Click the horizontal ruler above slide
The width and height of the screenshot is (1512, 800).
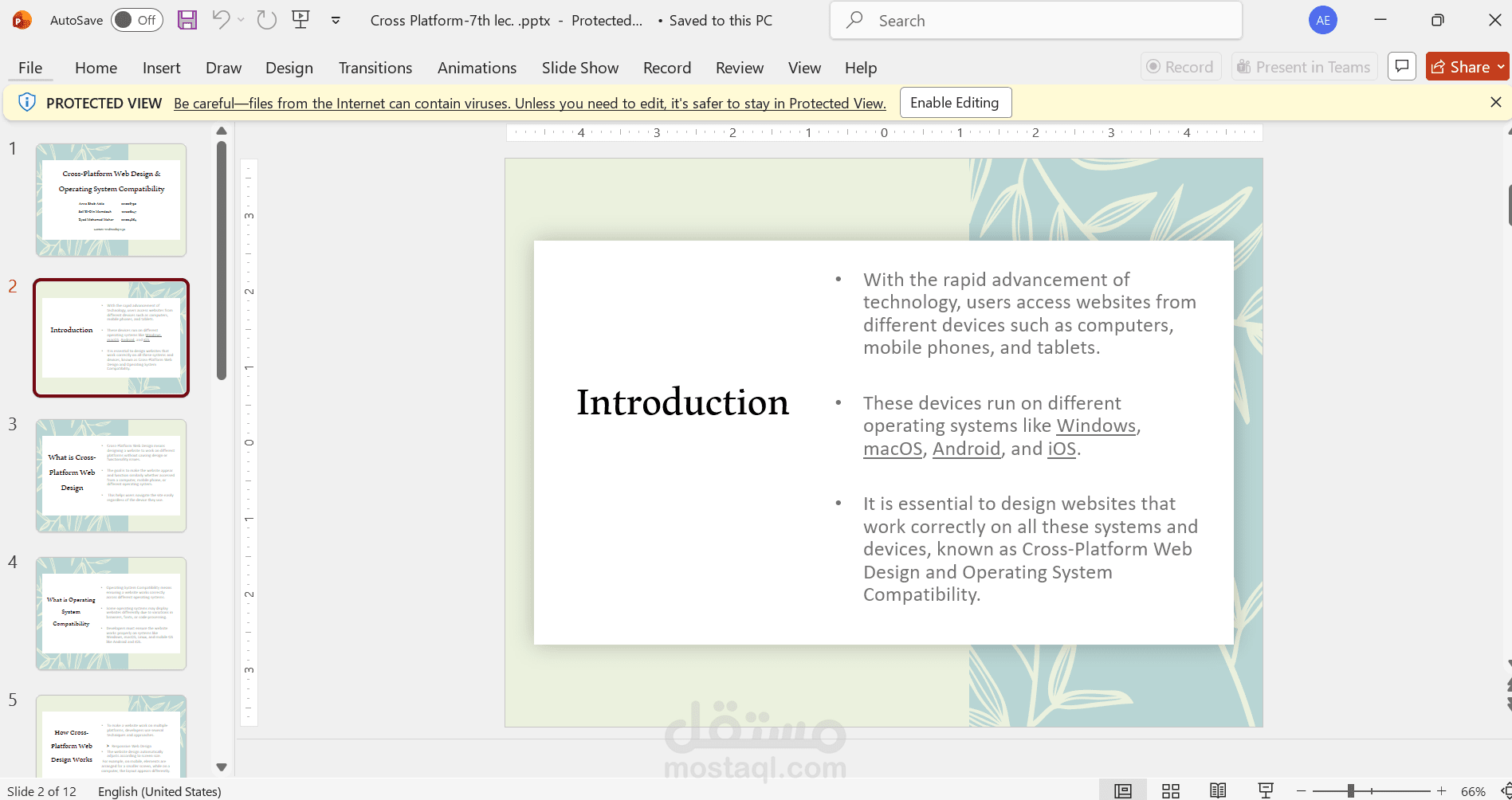(x=884, y=132)
